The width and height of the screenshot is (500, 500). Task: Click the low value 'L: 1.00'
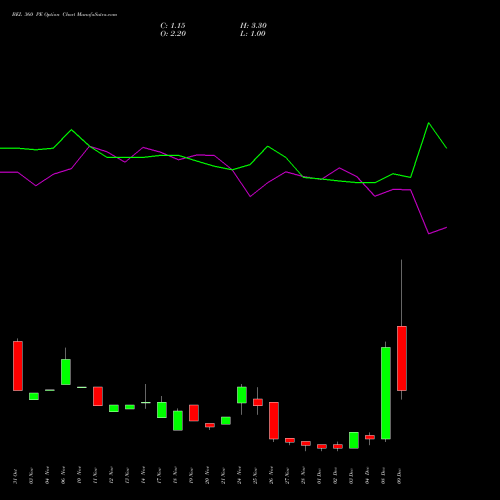253,34
